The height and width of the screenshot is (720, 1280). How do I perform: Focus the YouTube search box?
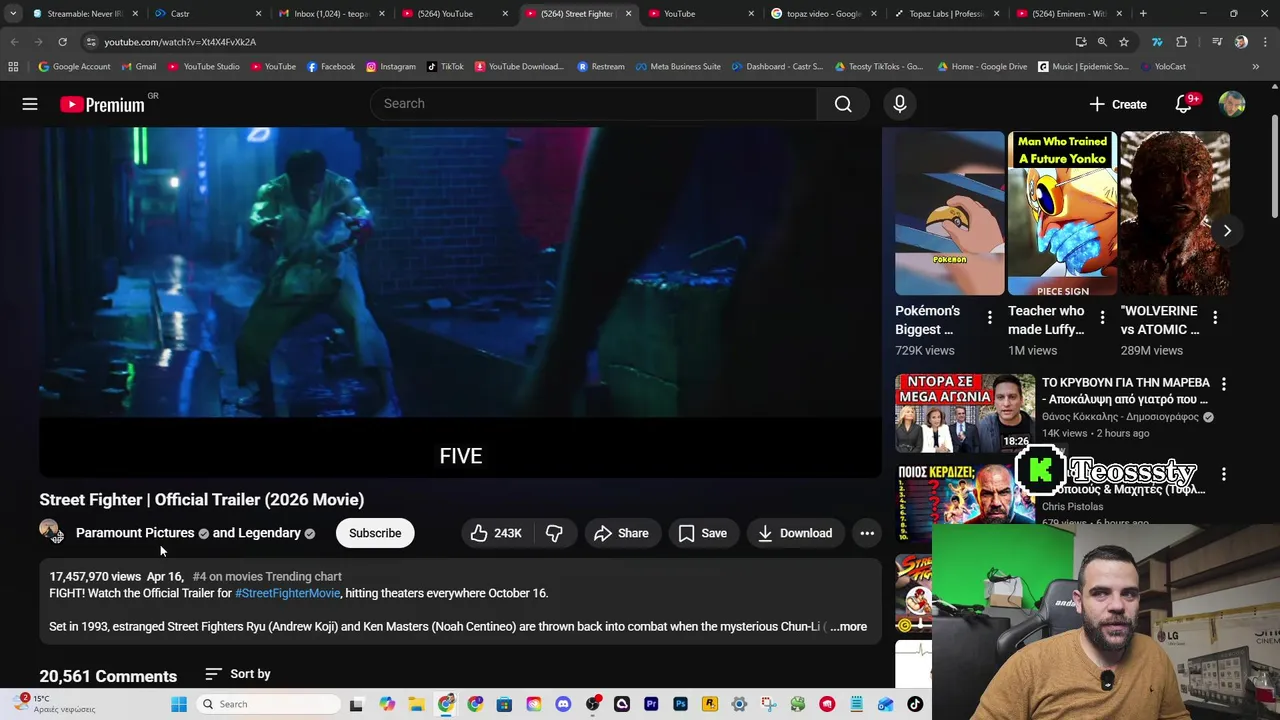(x=594, y=104)
